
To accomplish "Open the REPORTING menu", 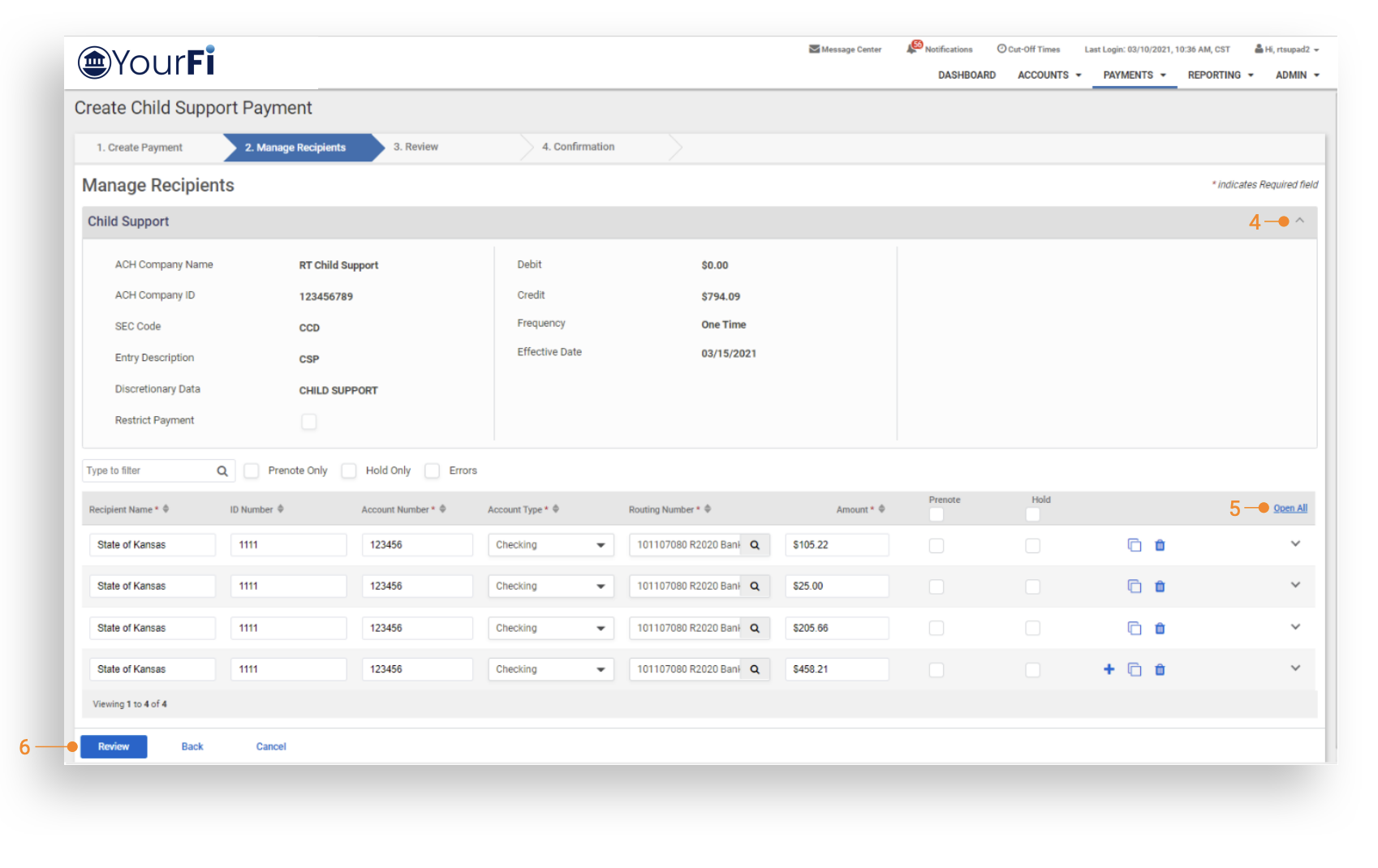I will point(1220,75).
